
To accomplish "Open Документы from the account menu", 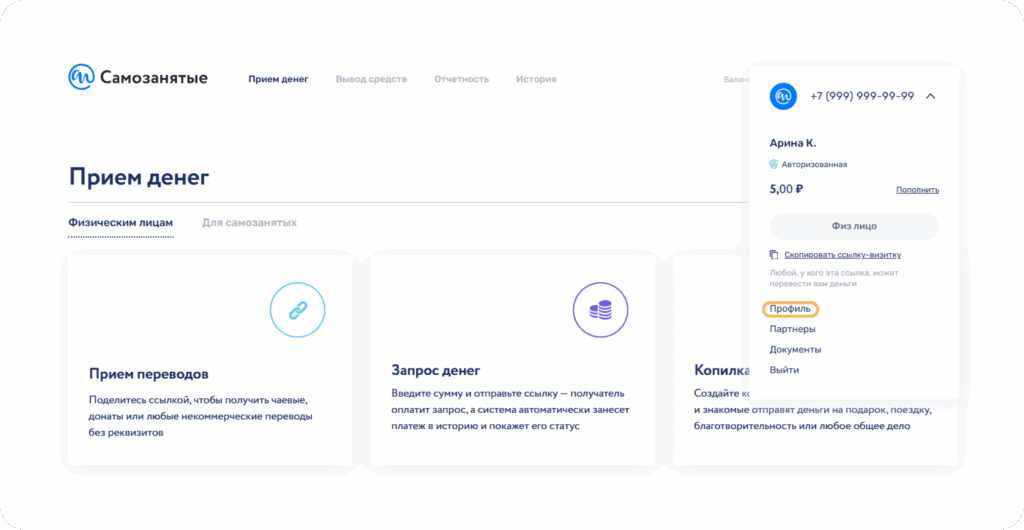I will [795, 349].
